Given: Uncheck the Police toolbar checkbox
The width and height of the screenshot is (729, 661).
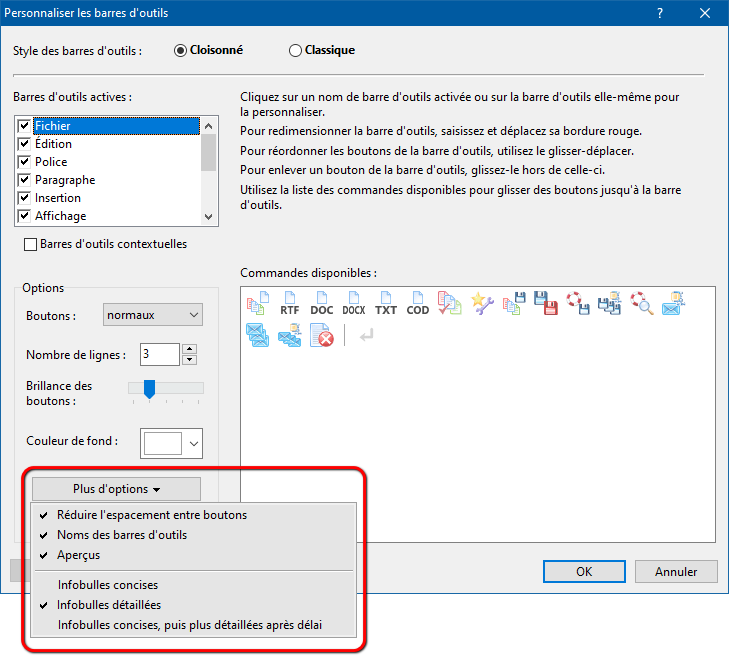Looking at the screenshot, I should (24, 162).
